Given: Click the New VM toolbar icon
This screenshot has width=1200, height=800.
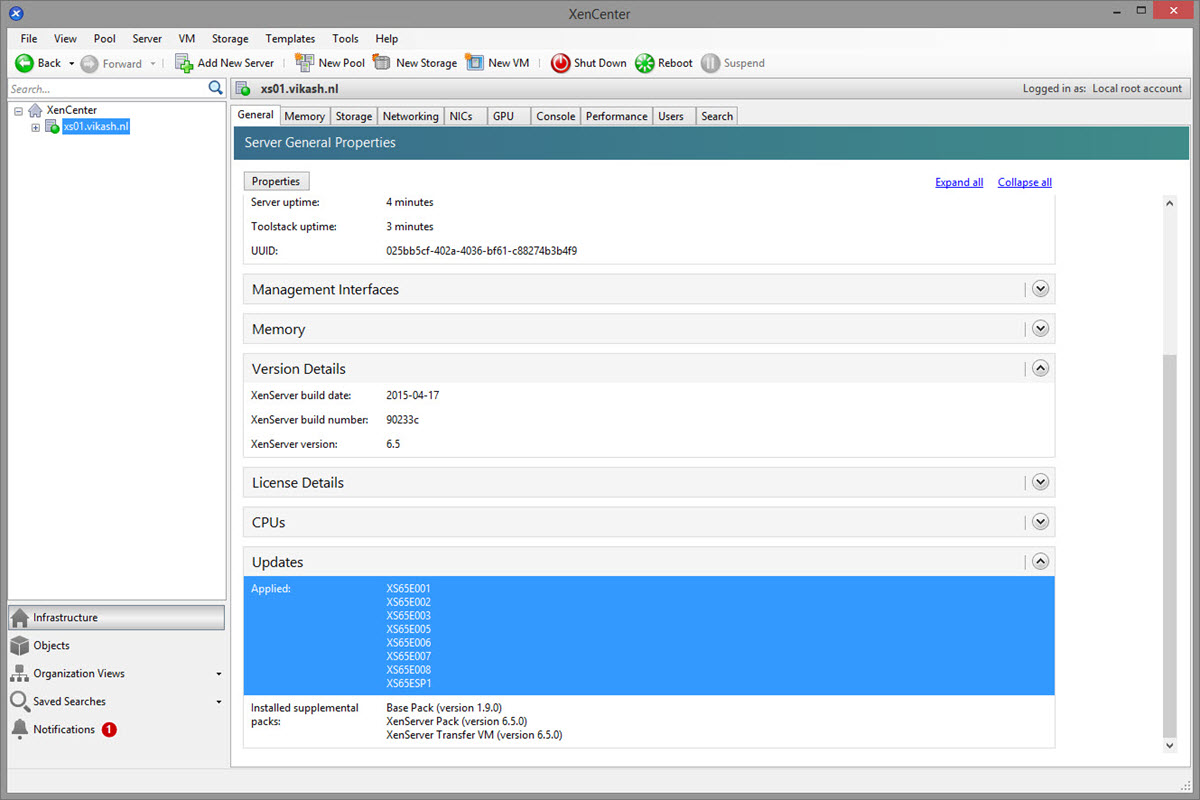Looking at the screenshot, I should pos(474,63).
